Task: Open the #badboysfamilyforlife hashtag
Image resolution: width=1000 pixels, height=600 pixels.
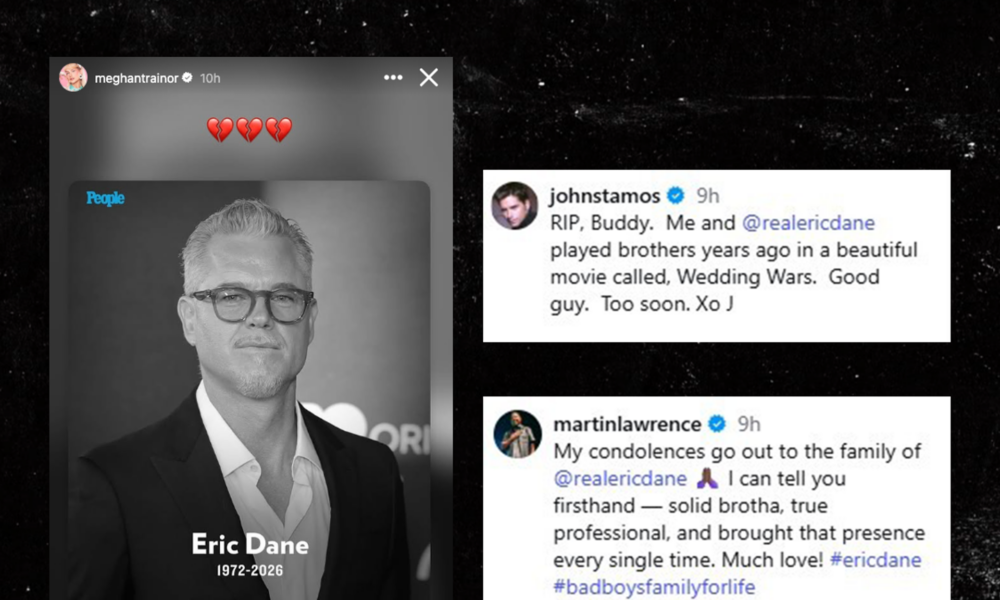Action: point(654,587)
